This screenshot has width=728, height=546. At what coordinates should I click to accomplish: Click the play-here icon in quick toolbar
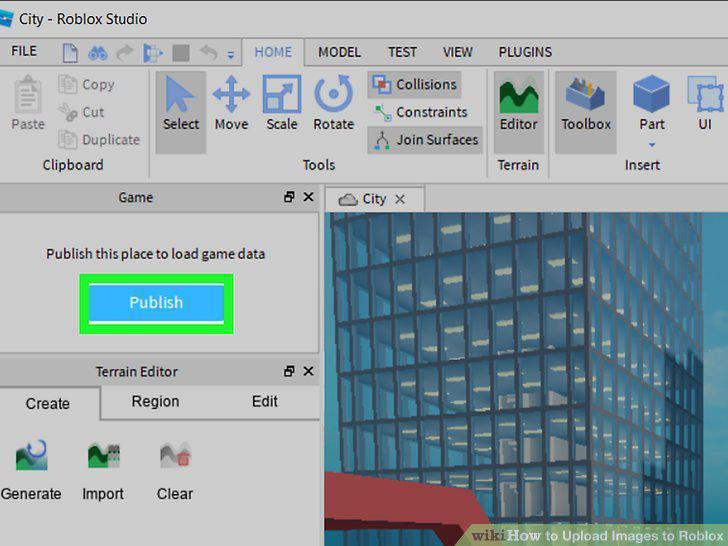coord(153,53)
